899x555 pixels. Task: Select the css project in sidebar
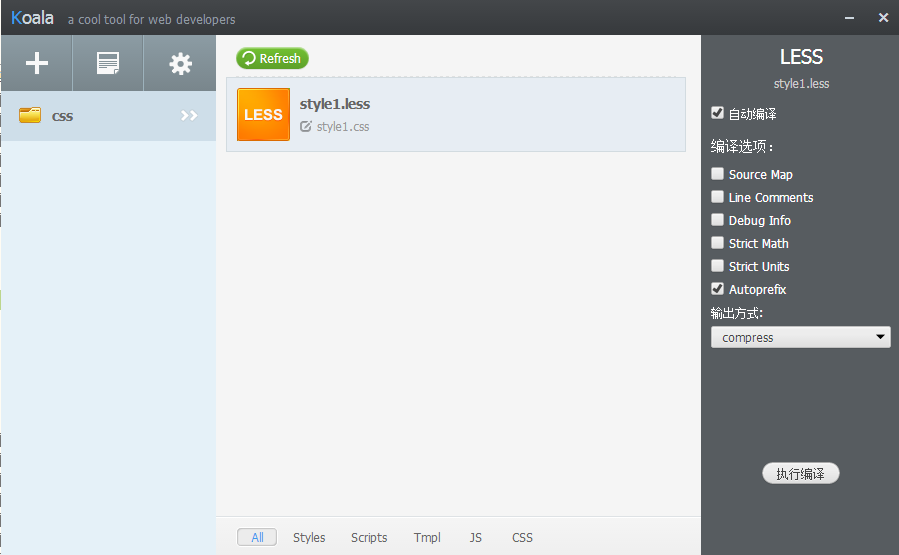tap(108, 116)
